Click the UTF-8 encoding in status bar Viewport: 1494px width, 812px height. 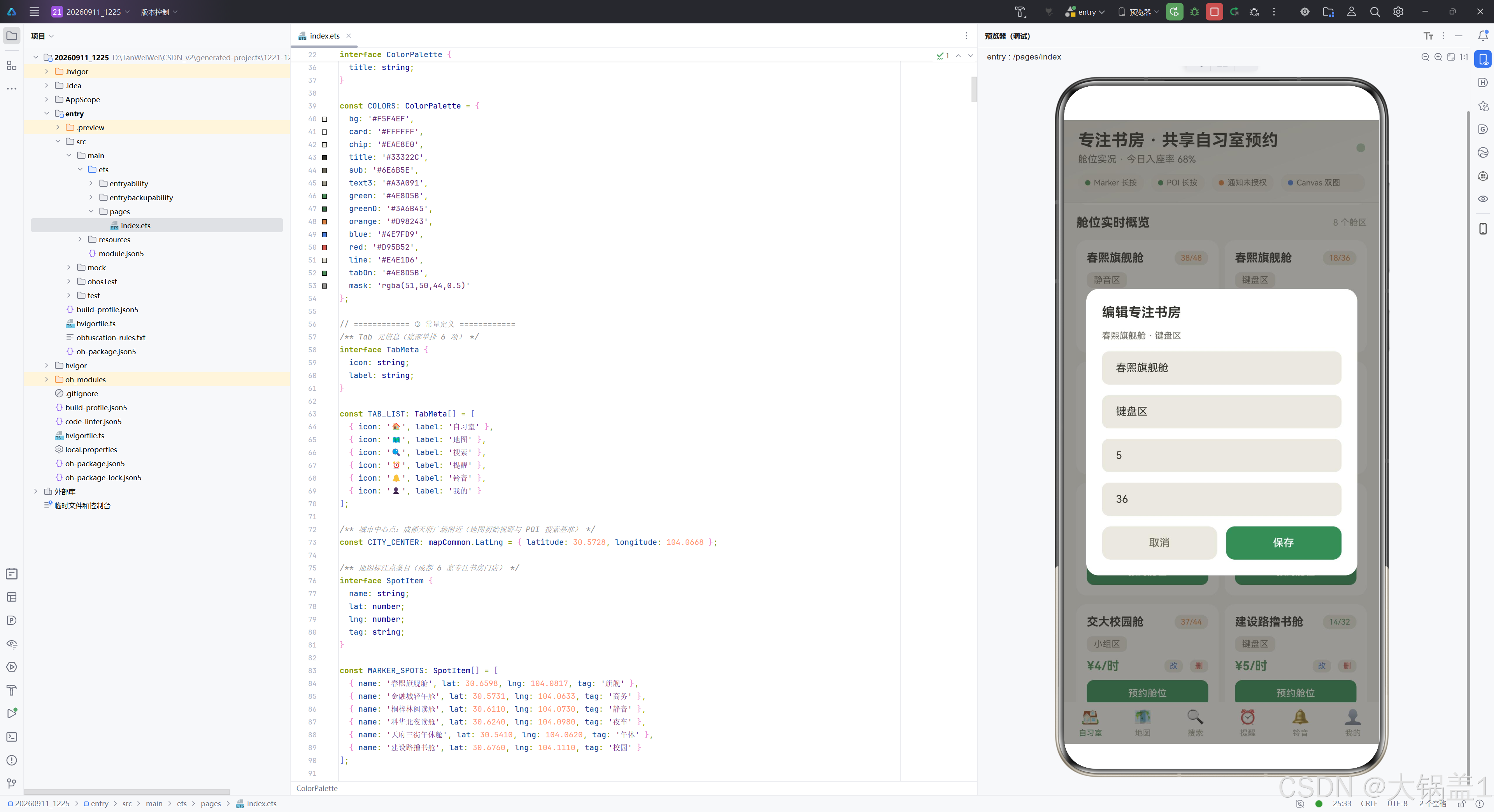click(1397, 803)
